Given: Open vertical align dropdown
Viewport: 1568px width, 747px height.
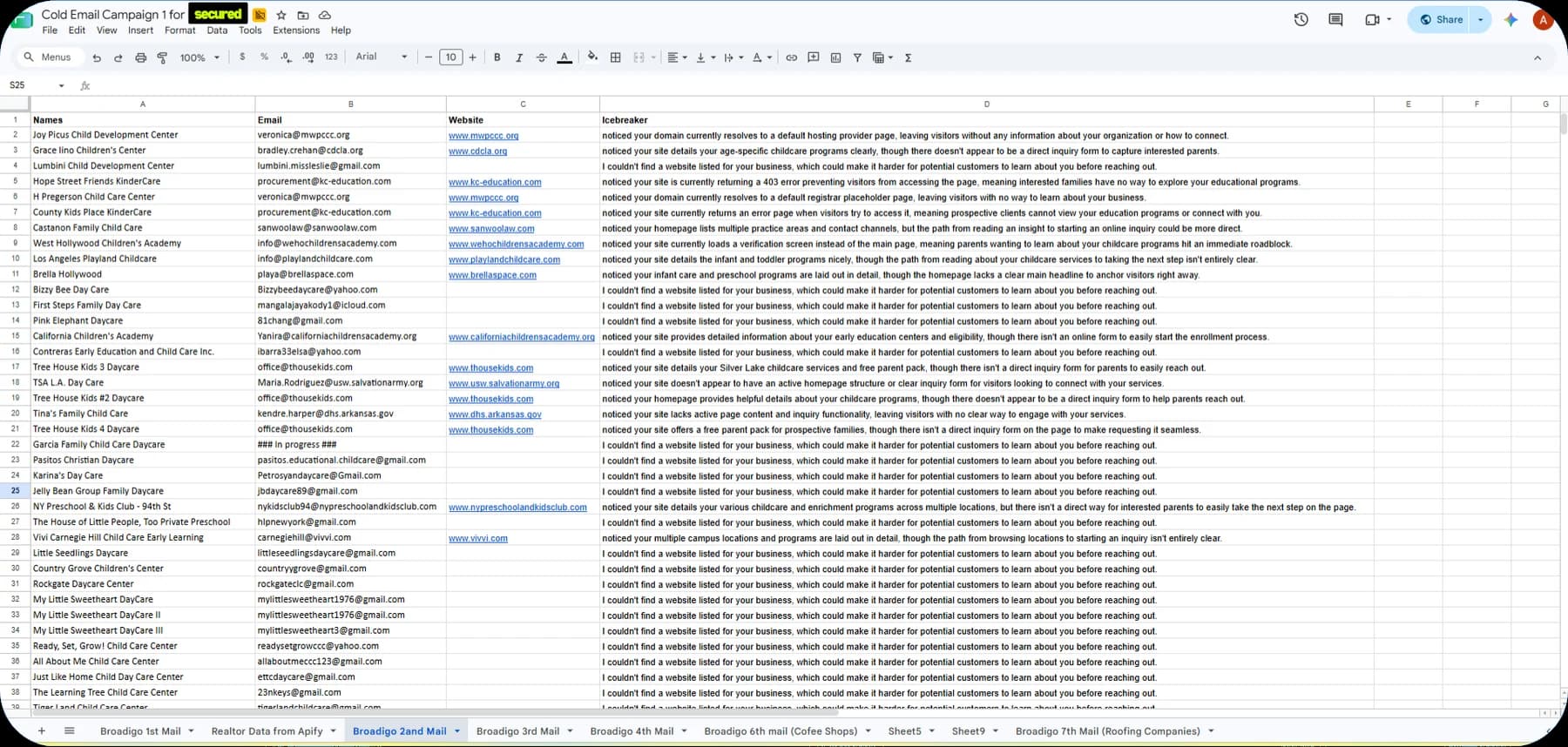Looking at the screenshot, I should (706, 57).
